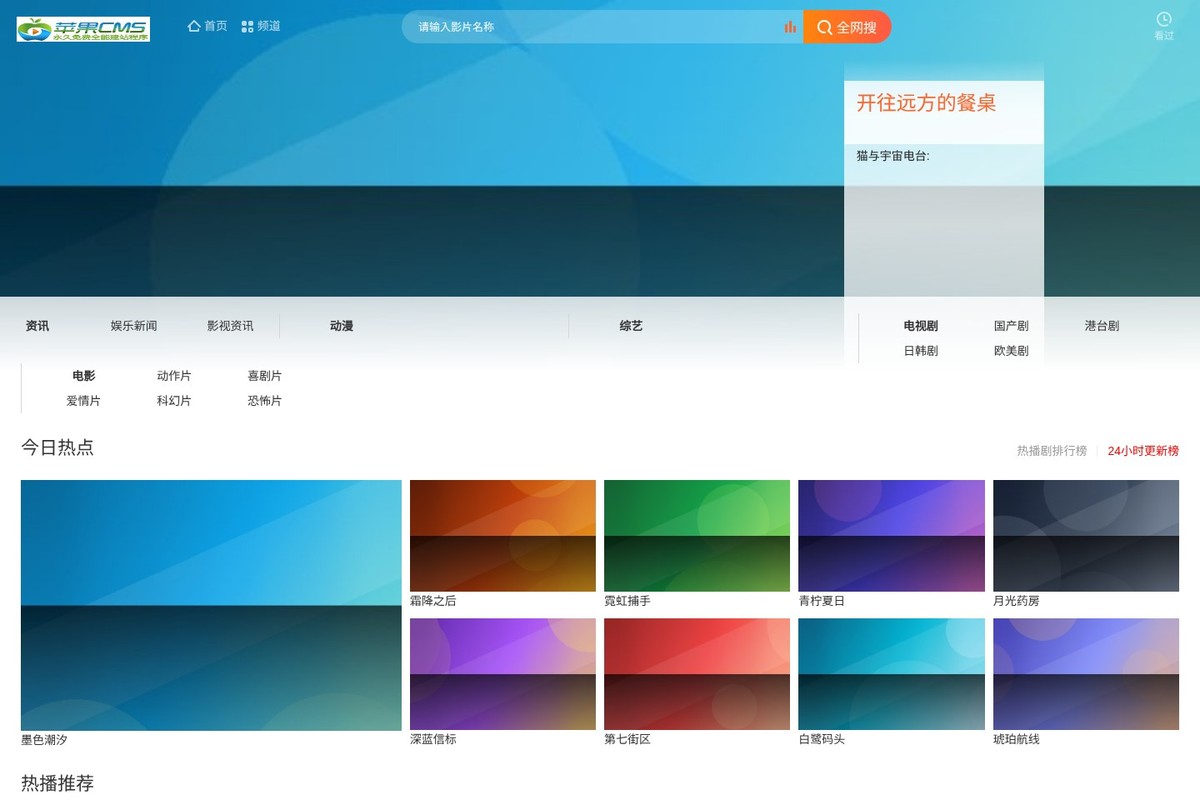Open the 综艺 category
Screen dimensions: 1200x800
pyautogui.click(x=631, y=326)
